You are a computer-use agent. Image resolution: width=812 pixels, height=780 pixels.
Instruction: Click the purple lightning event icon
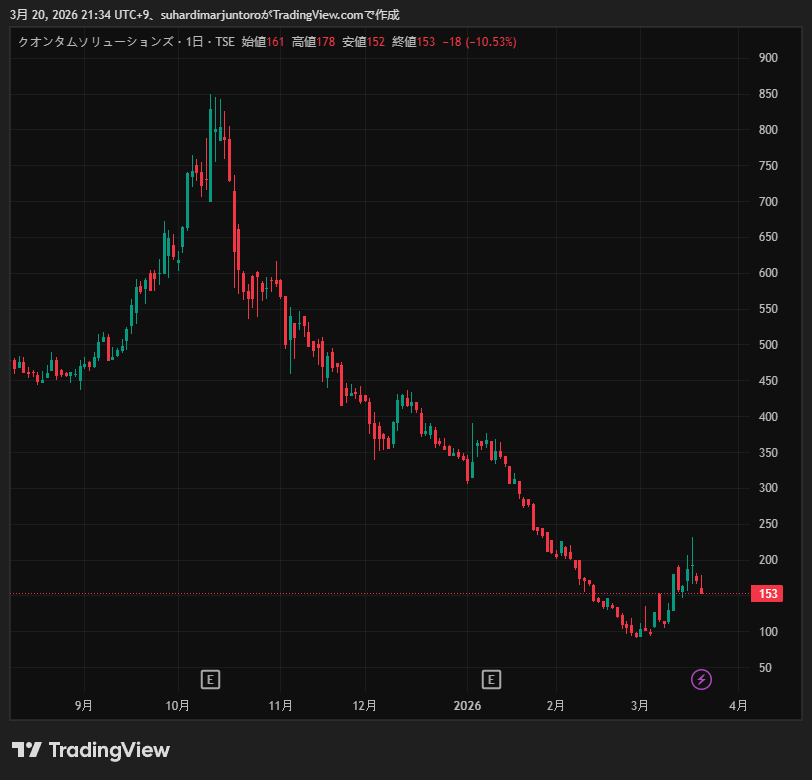[701, 679]
